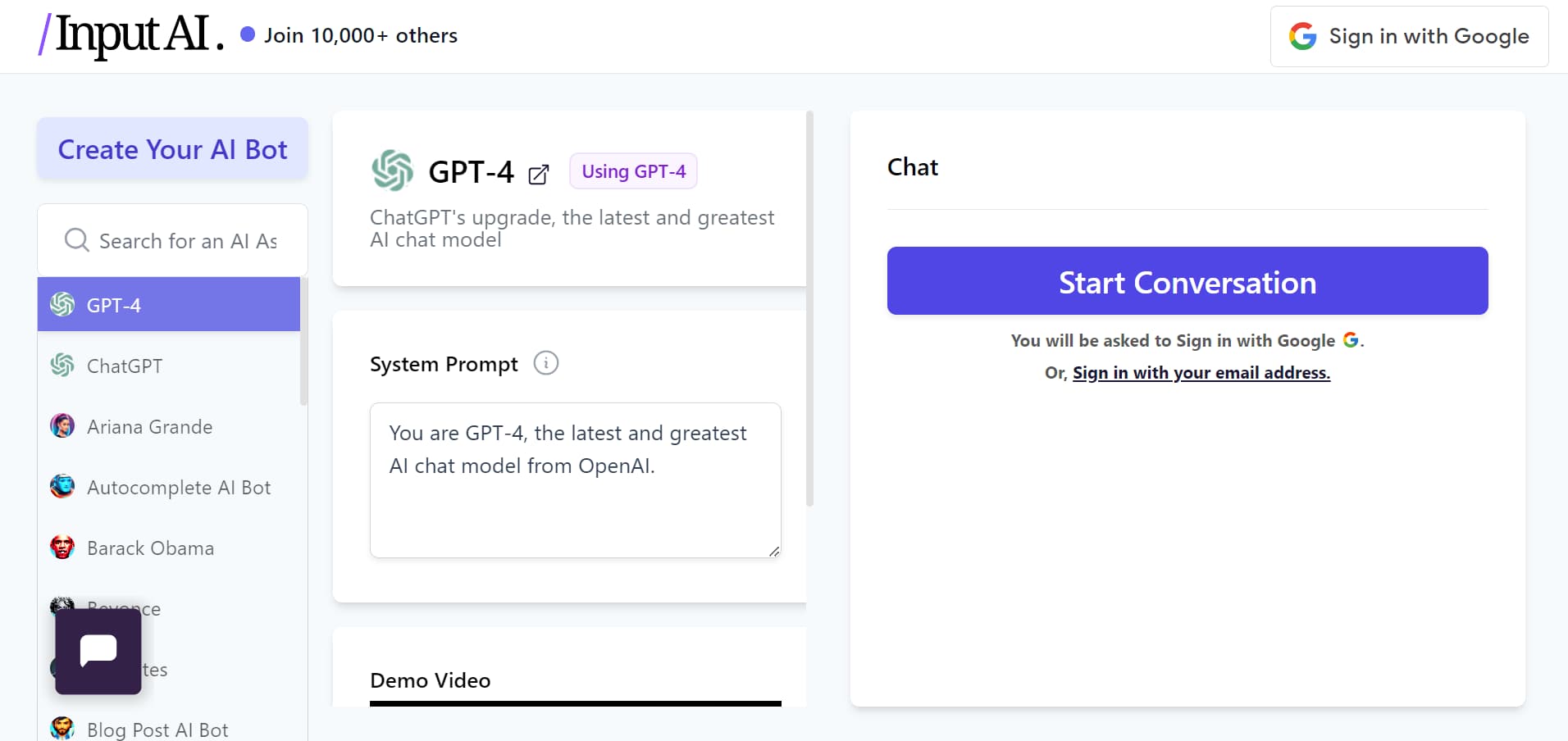
Task: Click the Google logo in sign-in button
Action: coord(1302,36)
